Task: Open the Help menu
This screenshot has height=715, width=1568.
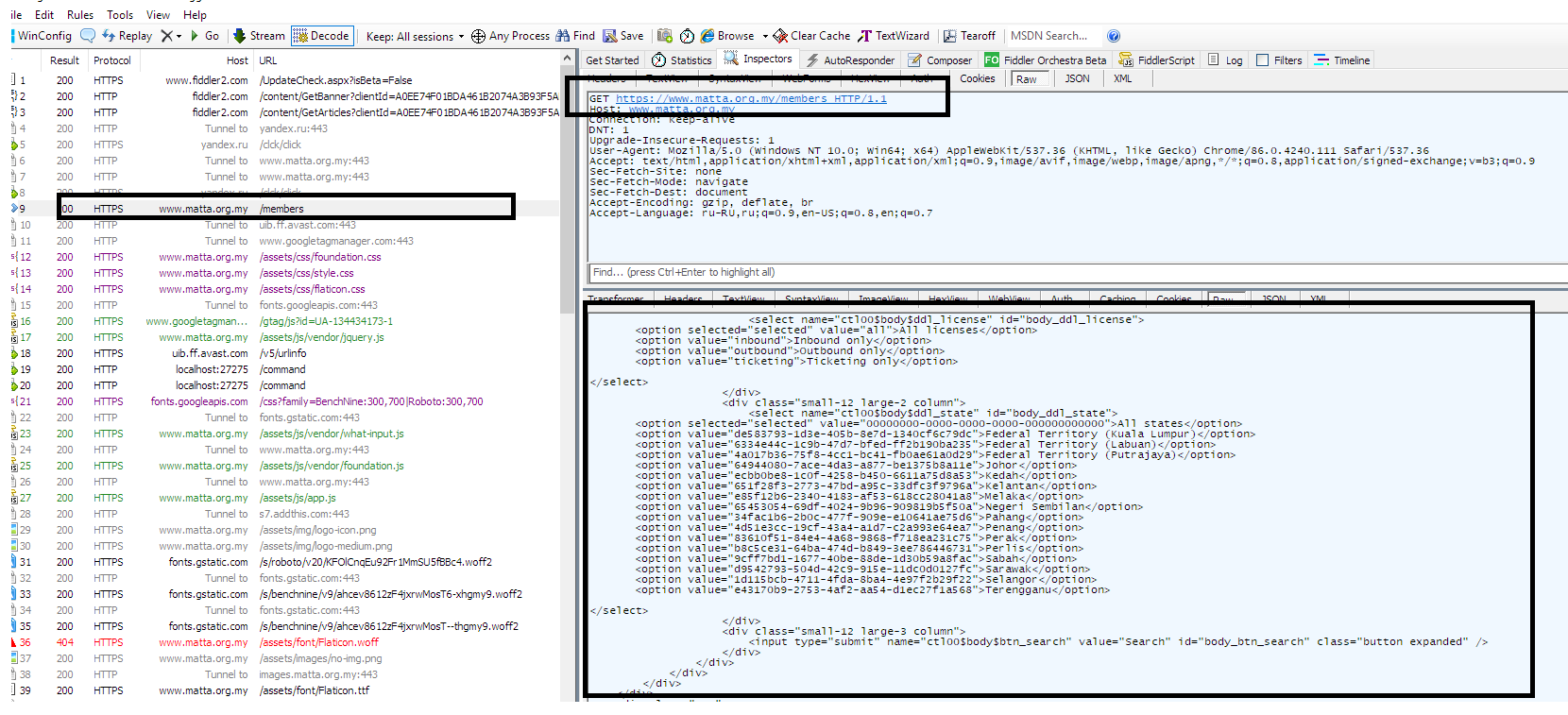Action: tap(195, 15)
